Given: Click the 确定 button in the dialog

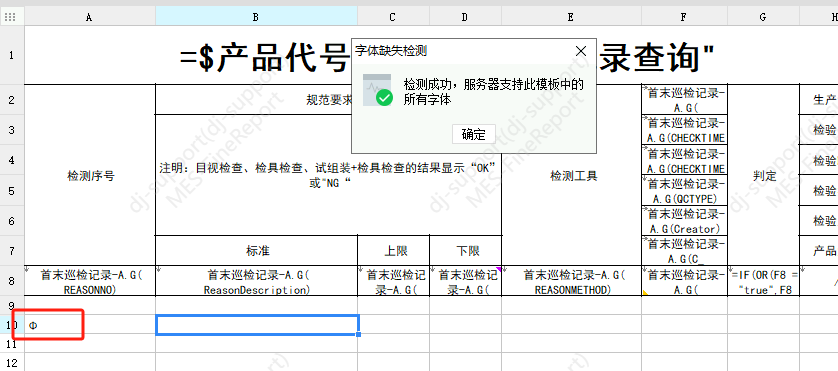Looking at the screenshot, I should click(x=474, y=134).
